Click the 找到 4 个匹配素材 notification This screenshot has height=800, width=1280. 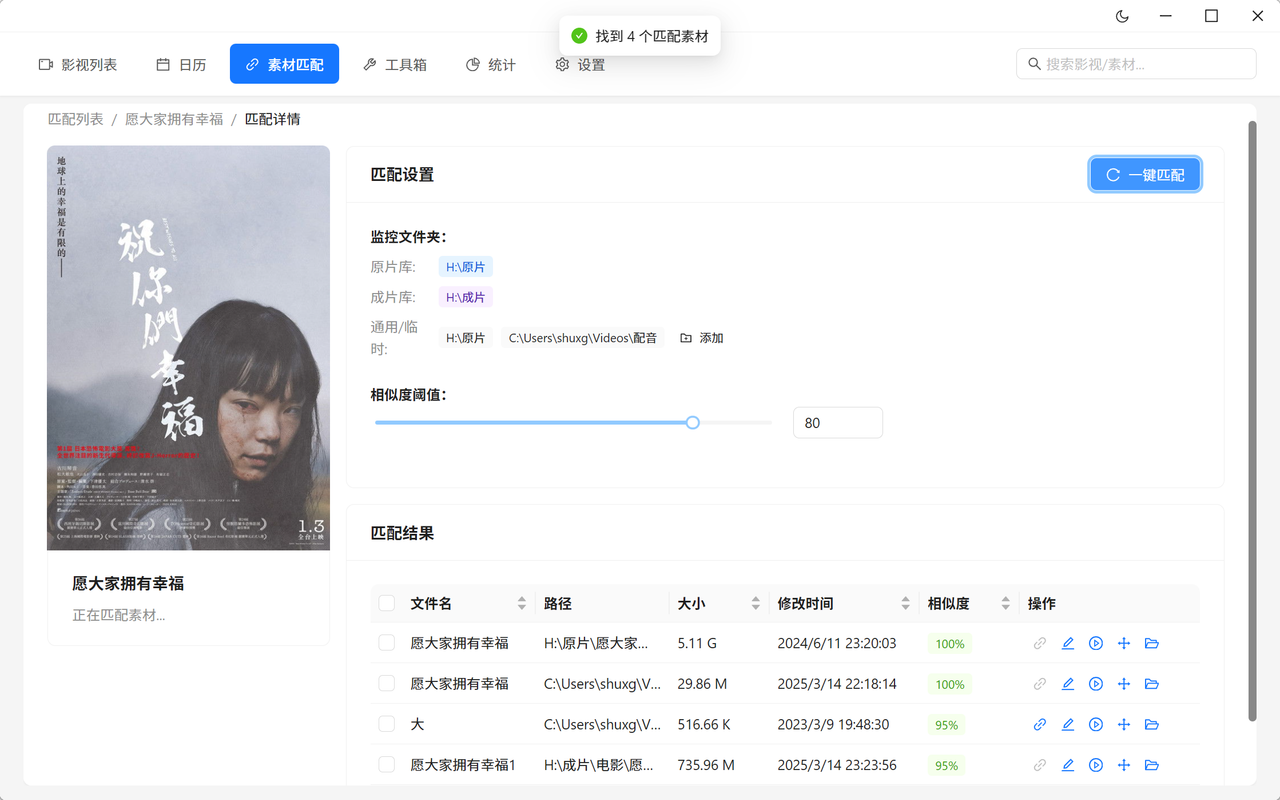pos(640,36)
